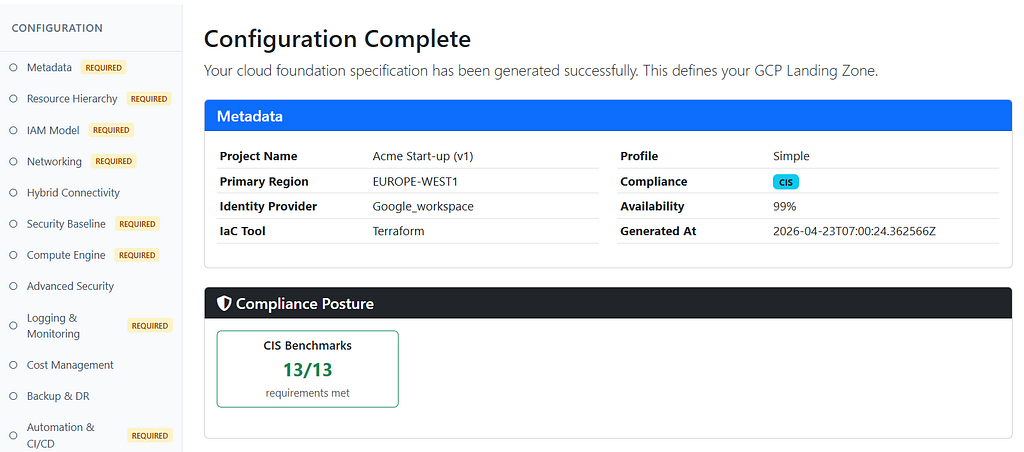Click the shield icon in Compliance Posture header
The image size is (1024, 452).
pos(224,303)
